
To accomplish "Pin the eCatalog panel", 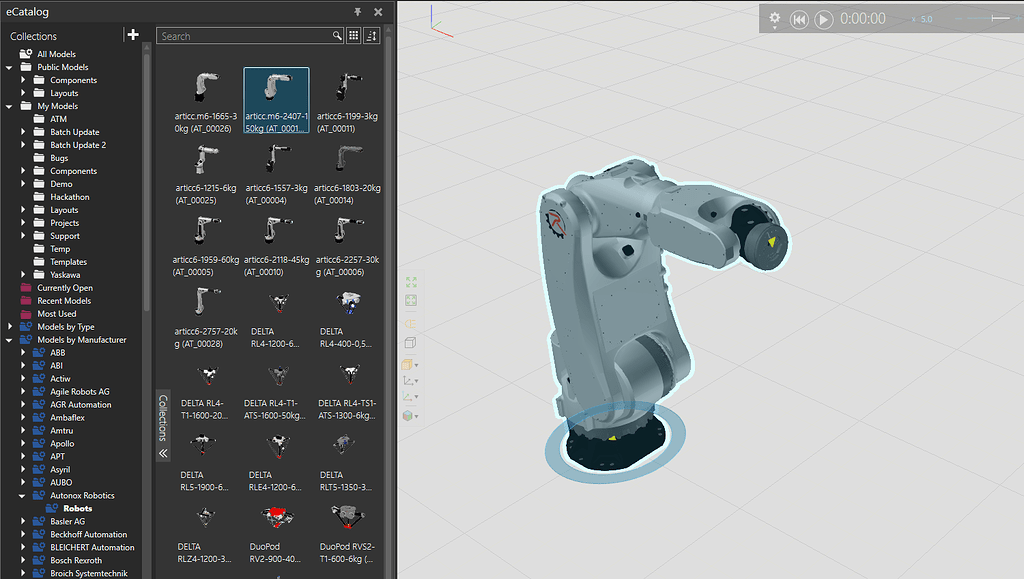I will (358, 12).
